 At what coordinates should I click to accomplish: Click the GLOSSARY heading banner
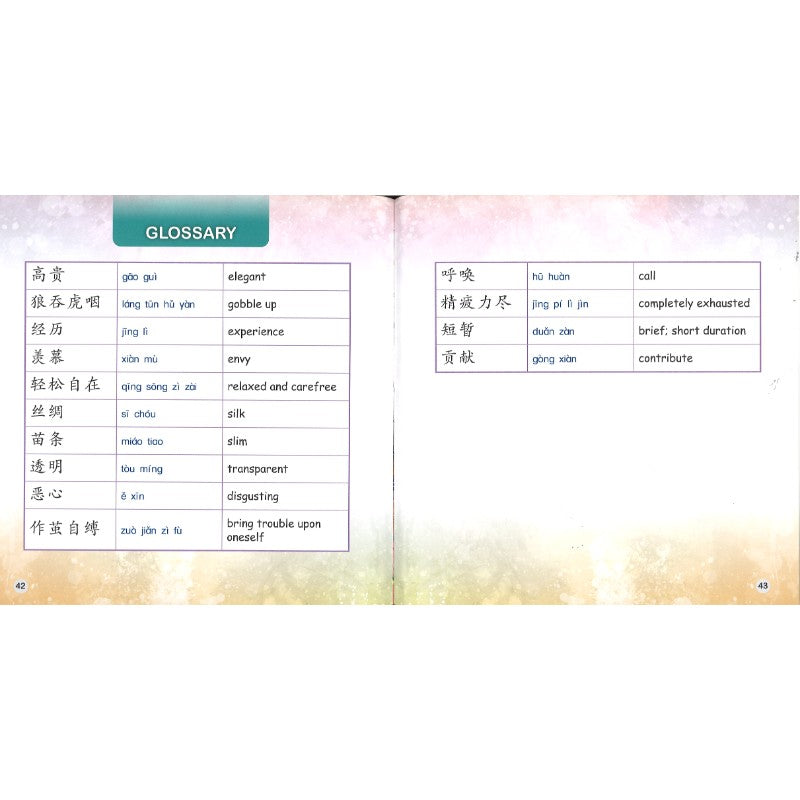(191, 233)
